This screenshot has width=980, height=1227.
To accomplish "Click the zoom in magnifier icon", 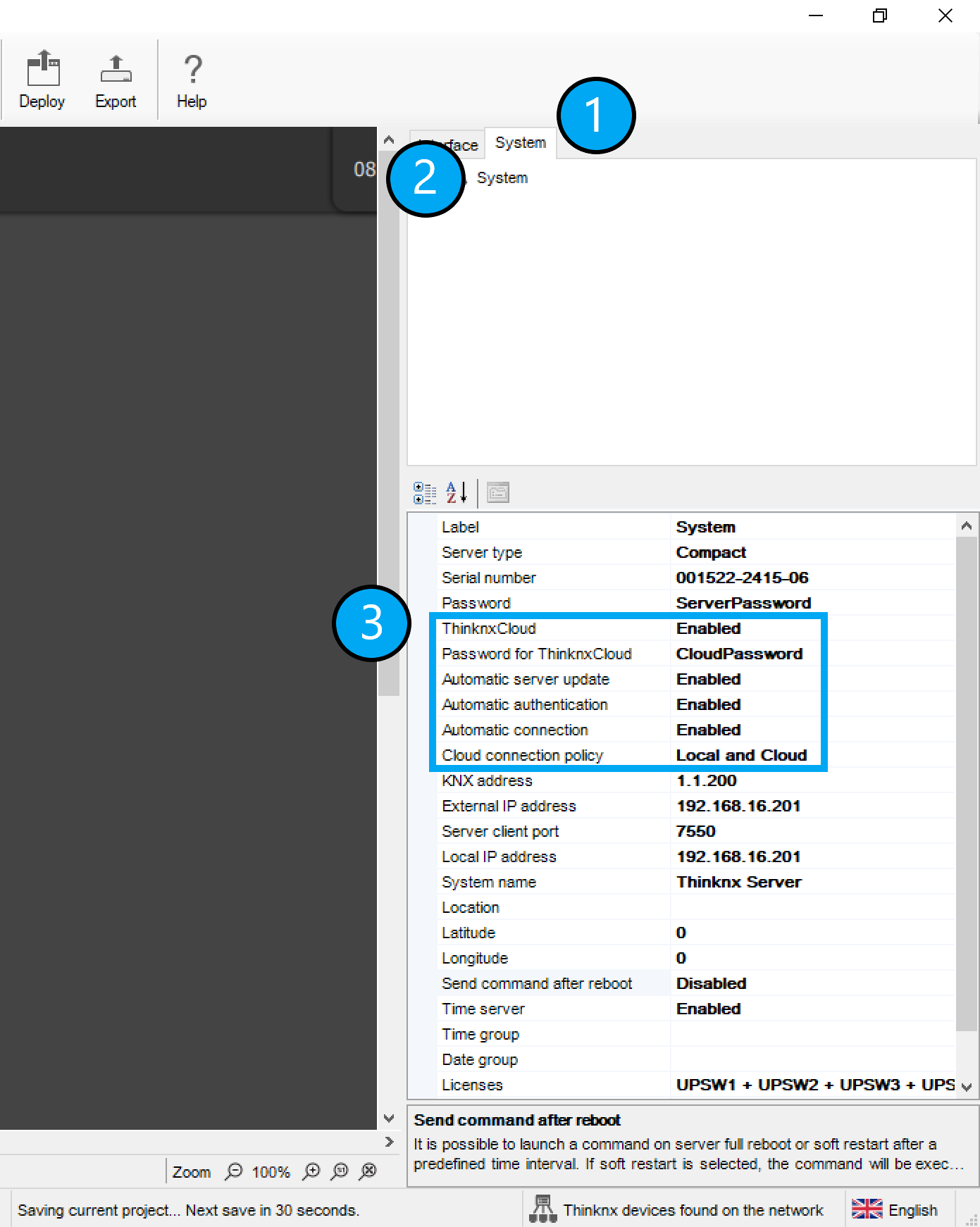I will point(311,1171).
